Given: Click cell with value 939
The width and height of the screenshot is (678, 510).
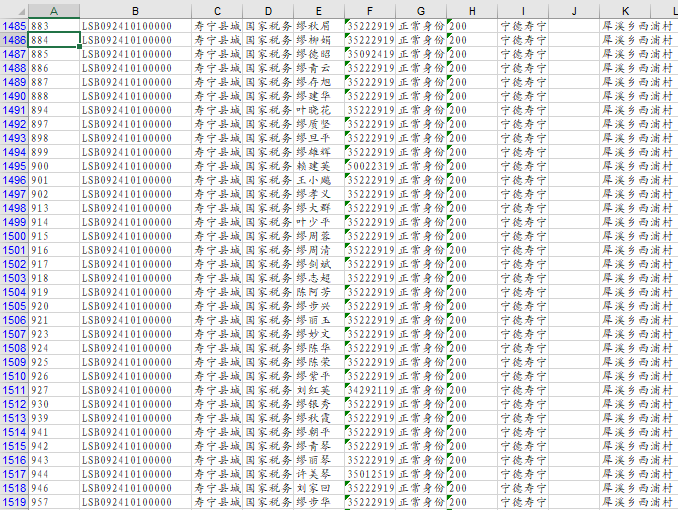Looking at the screenshot, I should 54,418.
